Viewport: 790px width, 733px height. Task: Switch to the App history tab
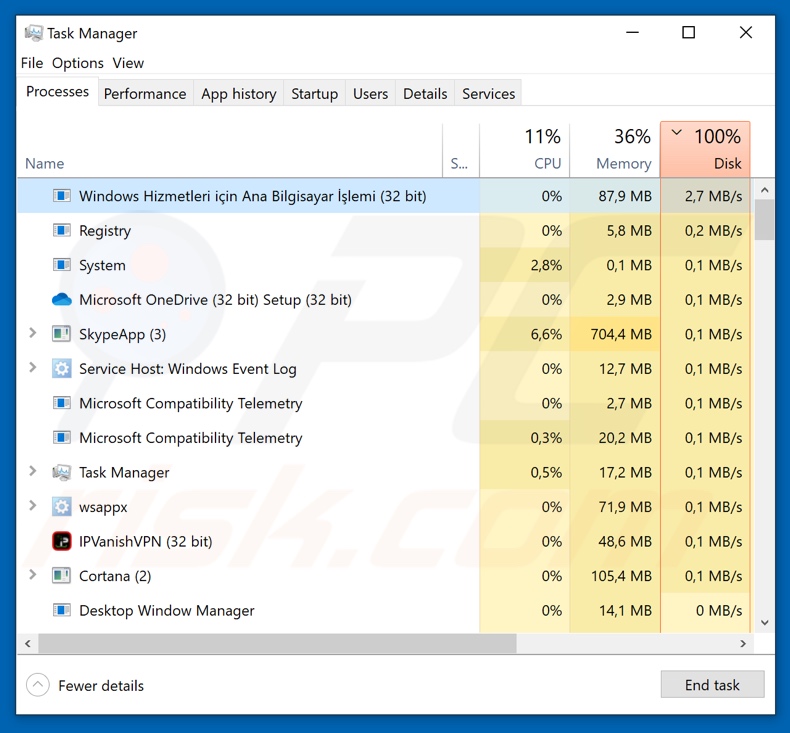(239, 94)
